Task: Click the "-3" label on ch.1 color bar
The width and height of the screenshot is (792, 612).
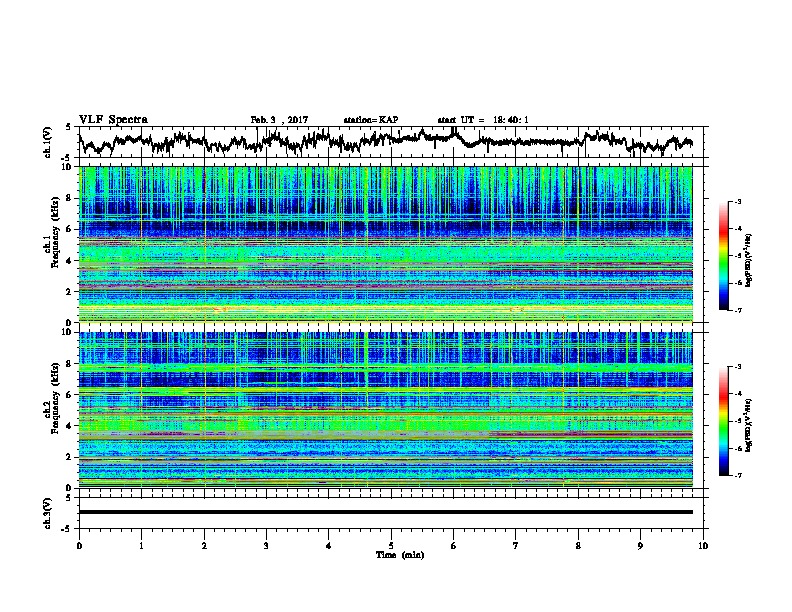Action: 738,201
